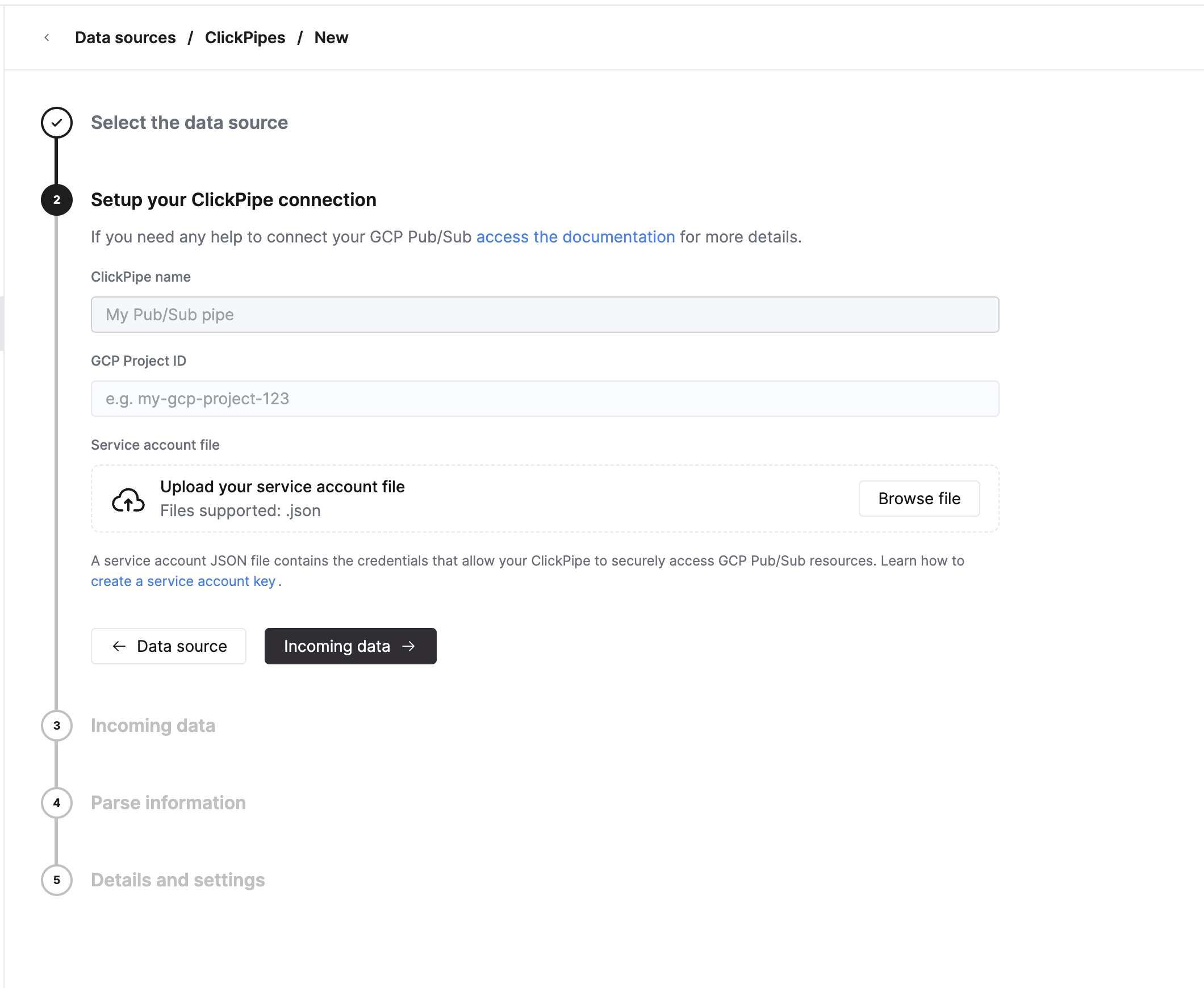Click the step 4 circle indicator
The height and width of the screenshot is (988, 1204).
[56, 803]
